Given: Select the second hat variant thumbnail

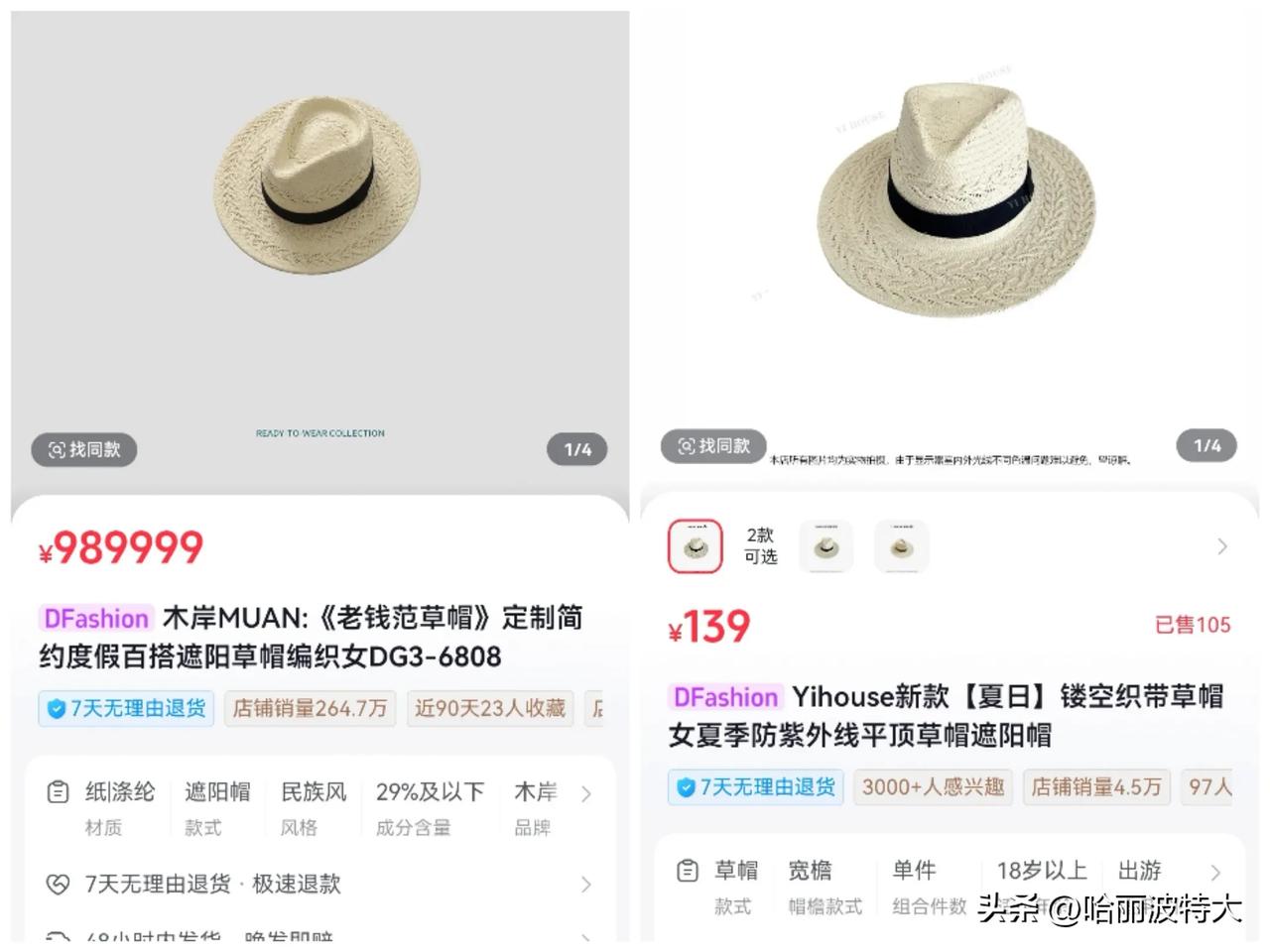Looking at the screenshot, I should 826,546.
